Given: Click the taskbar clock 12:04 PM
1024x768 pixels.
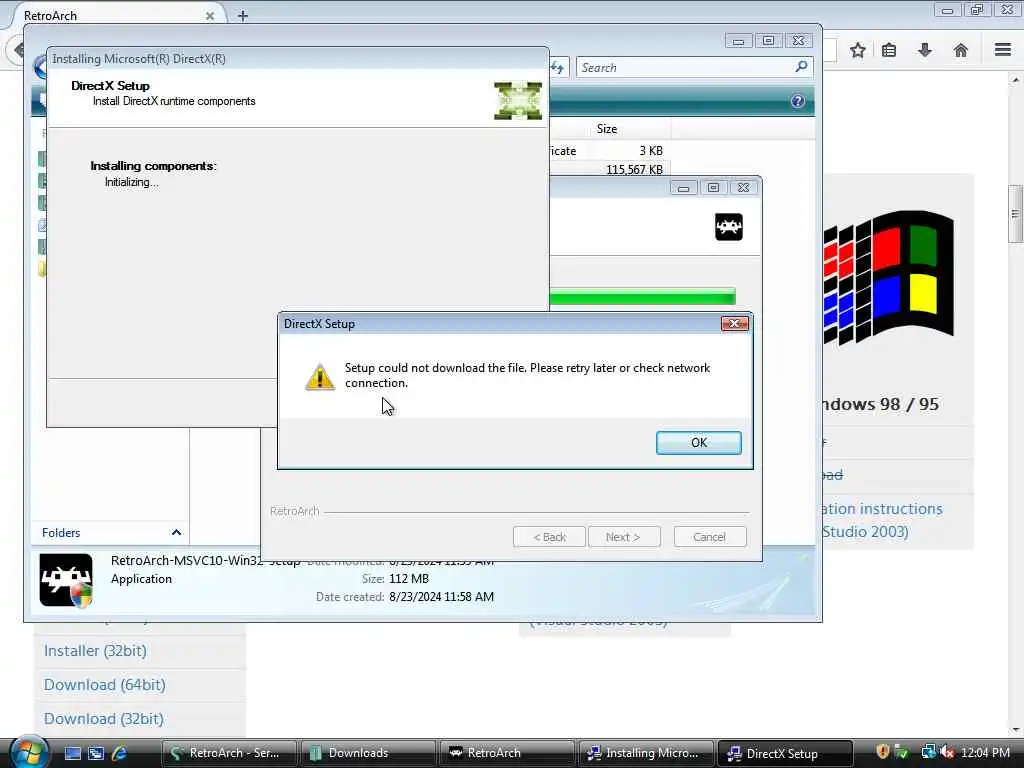Looking at the screenshot, I should 985,753.
